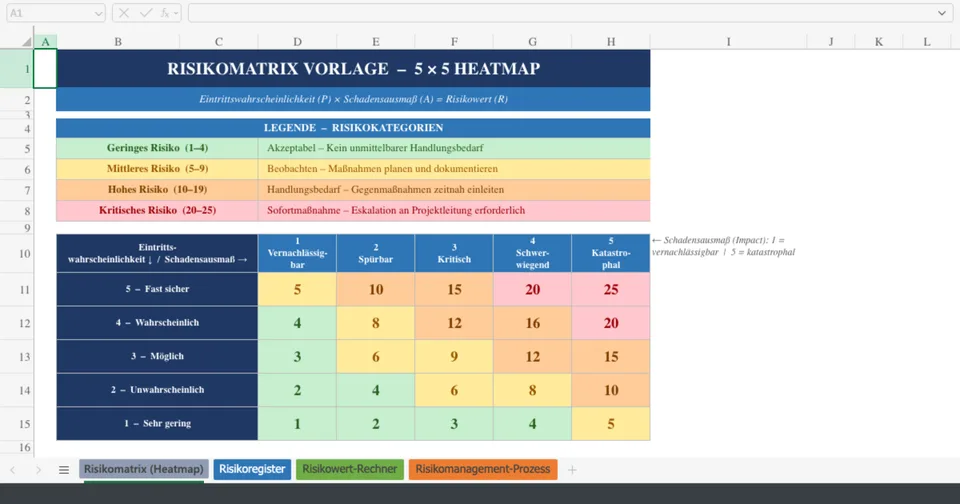Click the Hohes Risiko (10–19) cell

(157, 190)
